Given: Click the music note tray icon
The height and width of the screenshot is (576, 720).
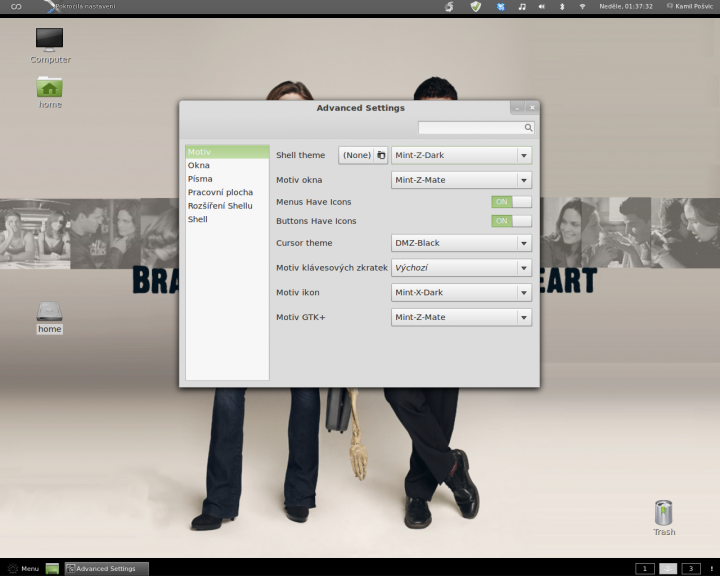Looking at the screenshot, I should point(522,6).
